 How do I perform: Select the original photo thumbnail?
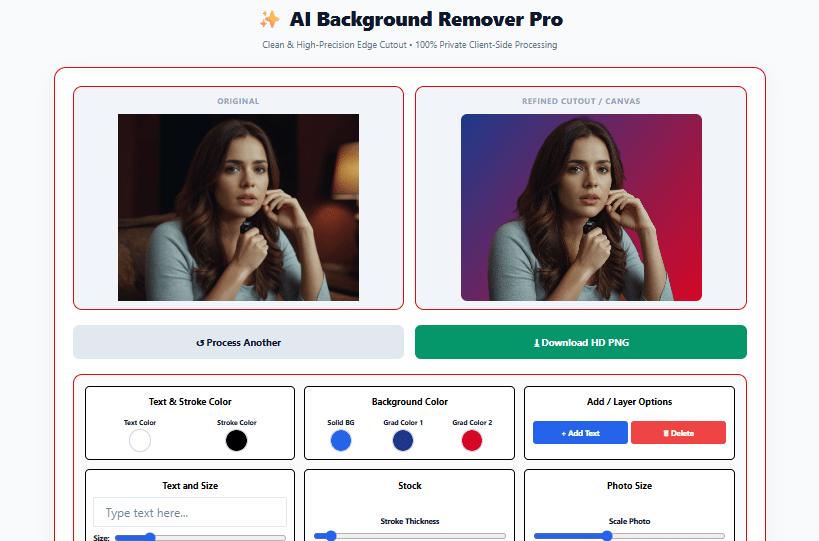click(238, 207)
